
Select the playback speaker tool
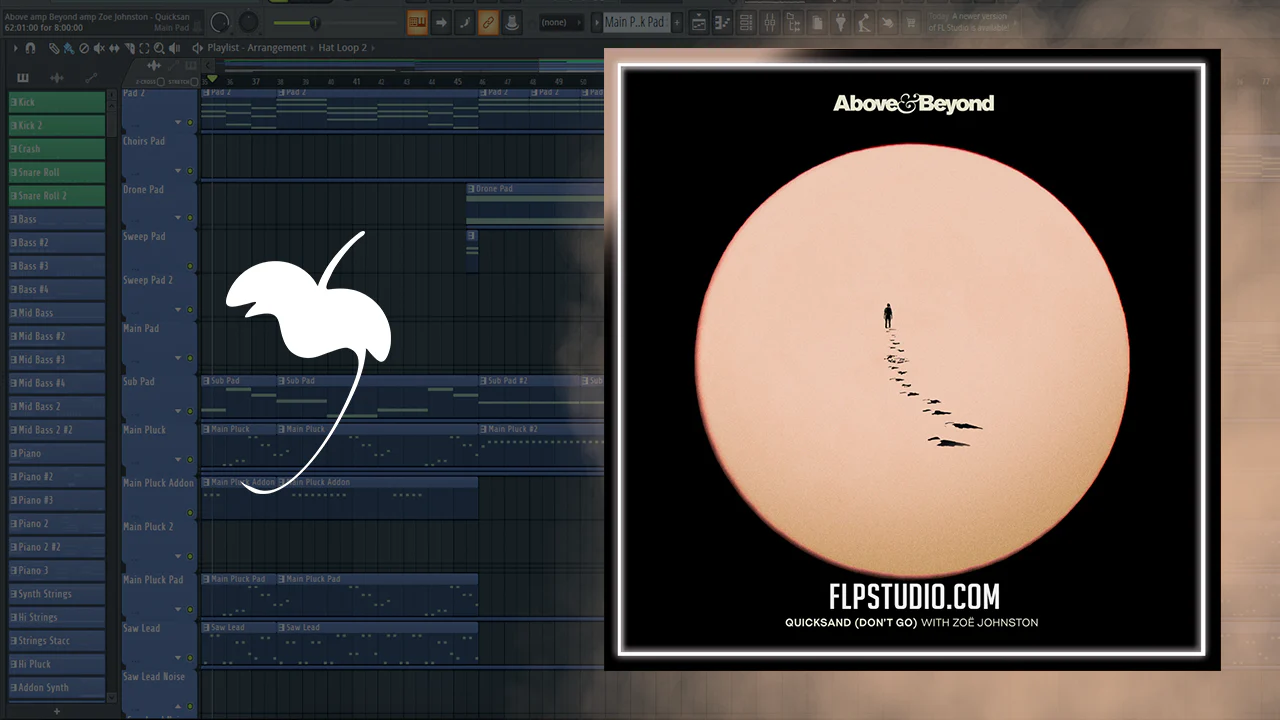click(174, 48)
